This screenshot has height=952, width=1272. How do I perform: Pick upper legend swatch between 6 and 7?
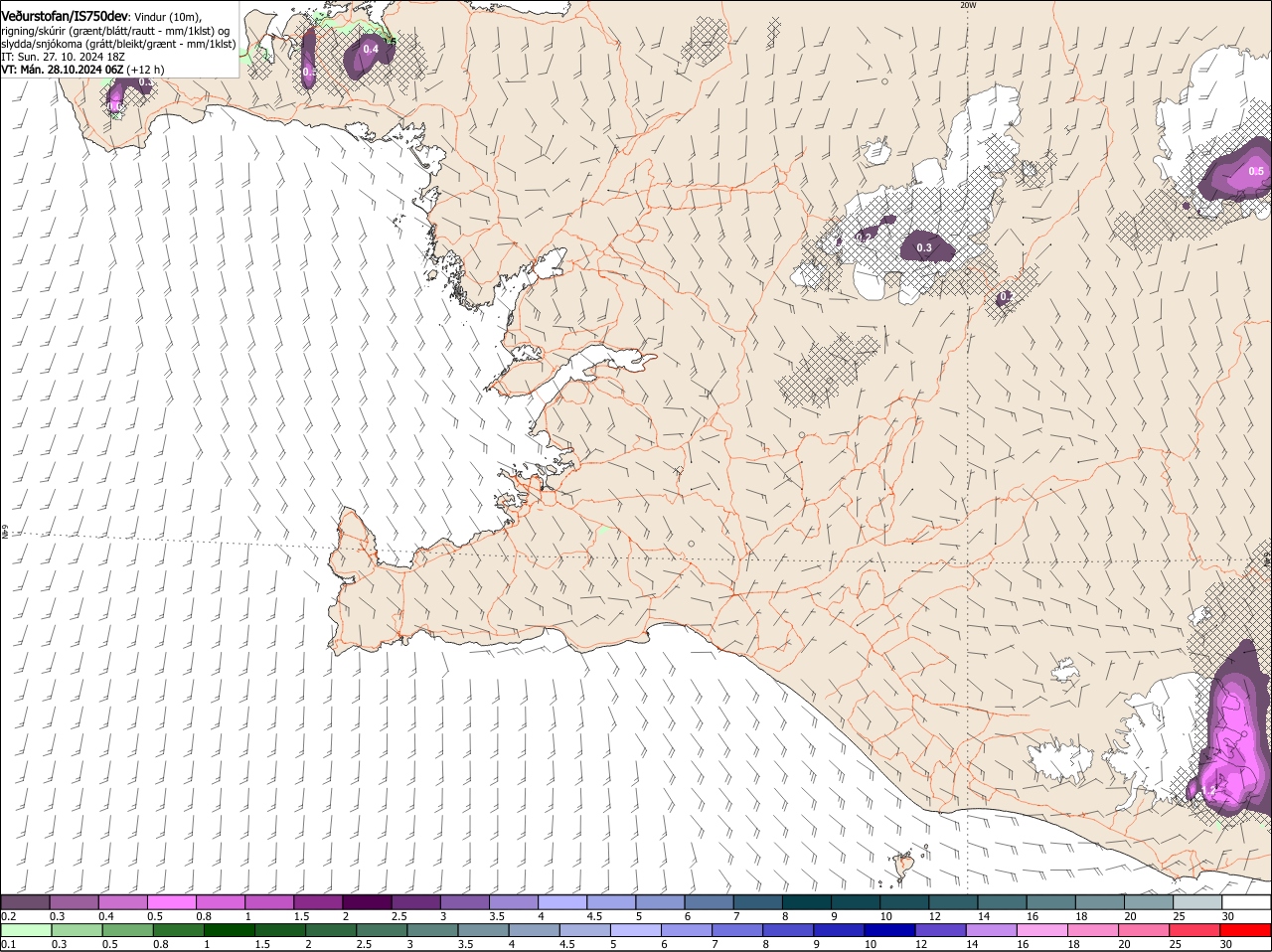[x=709, y=901]
